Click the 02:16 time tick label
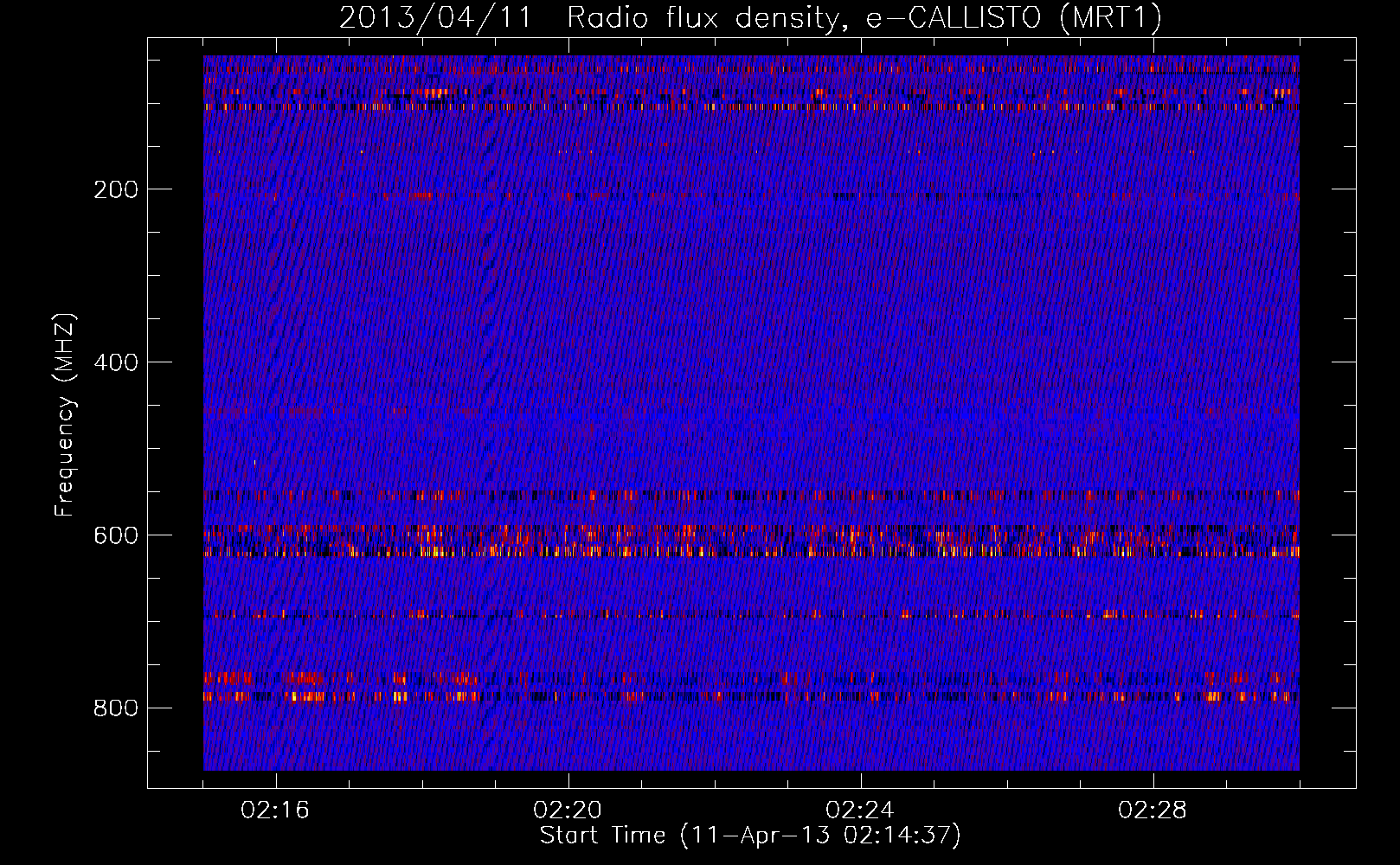This screenshot has width=1400, height=865. pos(275,811)
